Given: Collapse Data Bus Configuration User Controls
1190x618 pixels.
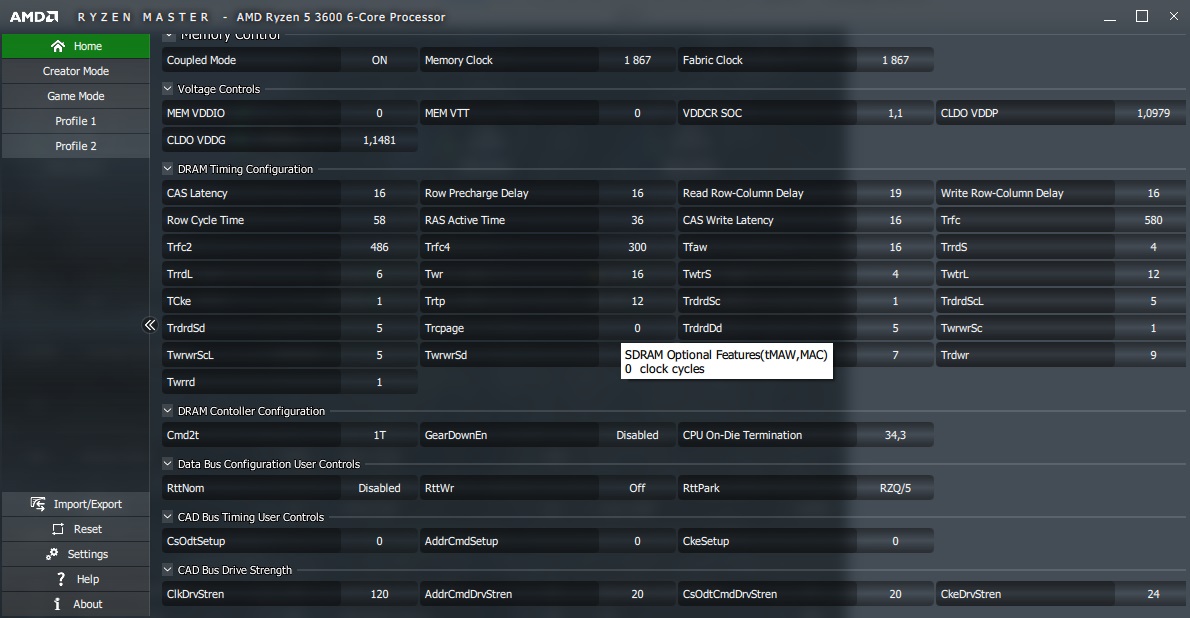Looking at the screenshot, I should 168,464.
